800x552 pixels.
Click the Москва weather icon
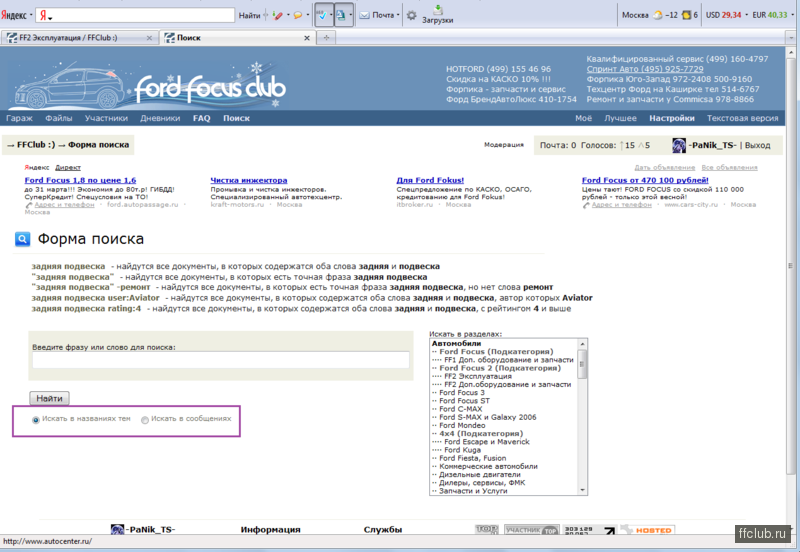coord(658,15)
